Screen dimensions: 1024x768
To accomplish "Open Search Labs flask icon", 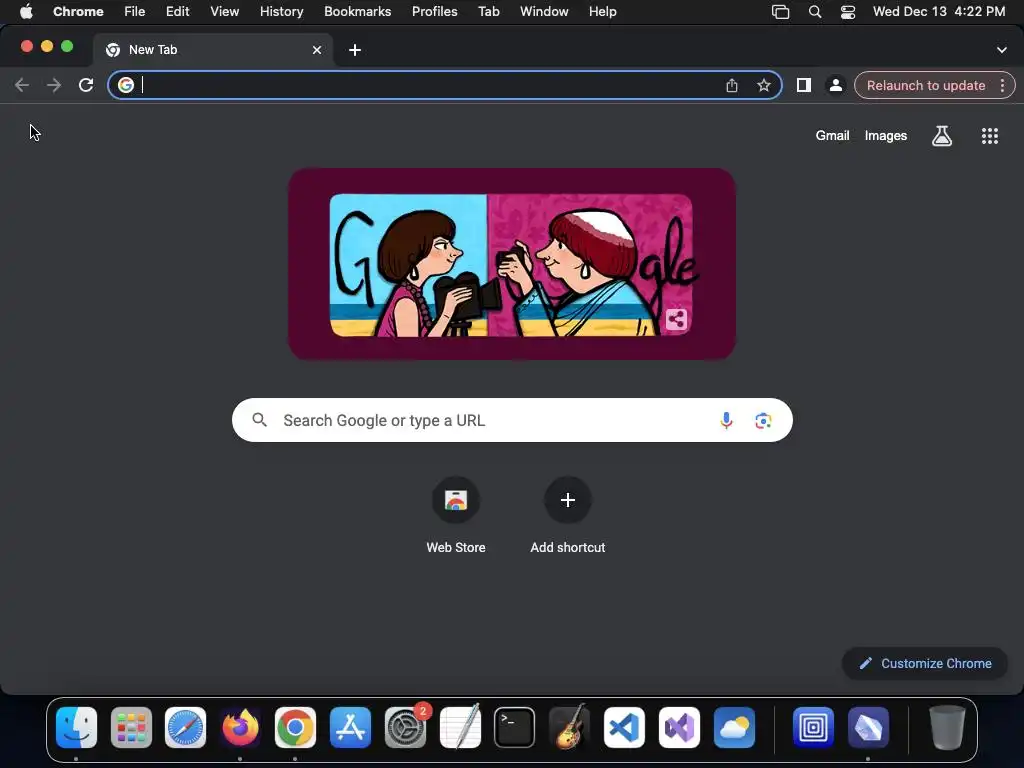I will (942, 136).
